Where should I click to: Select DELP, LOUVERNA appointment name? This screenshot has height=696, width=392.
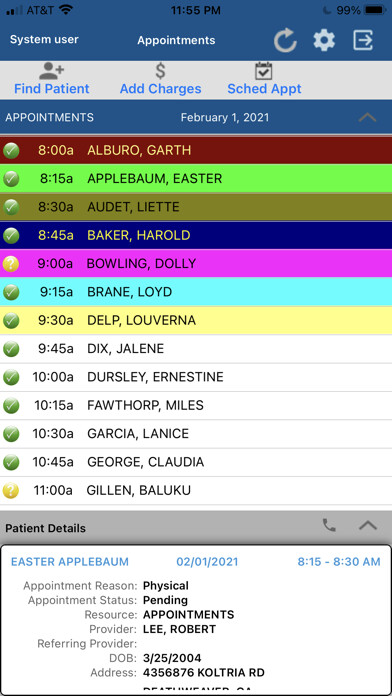(x=141, y=320)
